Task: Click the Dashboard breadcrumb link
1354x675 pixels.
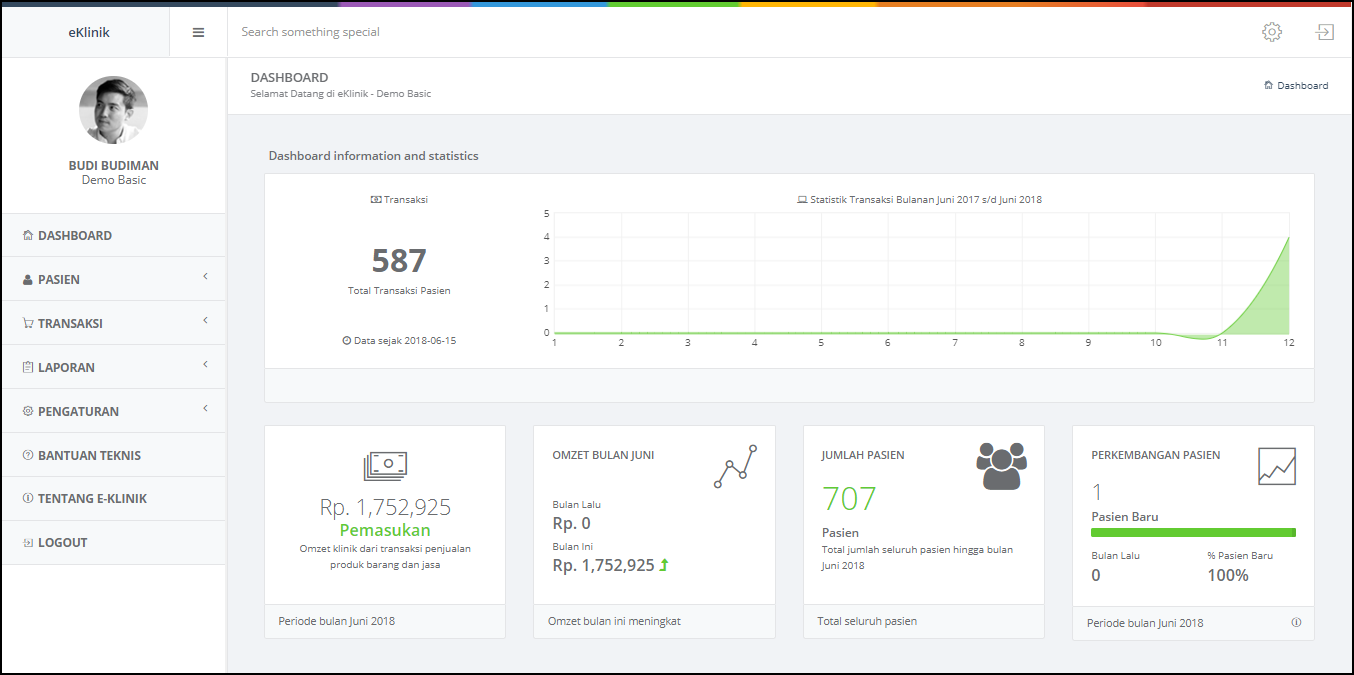Action: point(1303,86)
